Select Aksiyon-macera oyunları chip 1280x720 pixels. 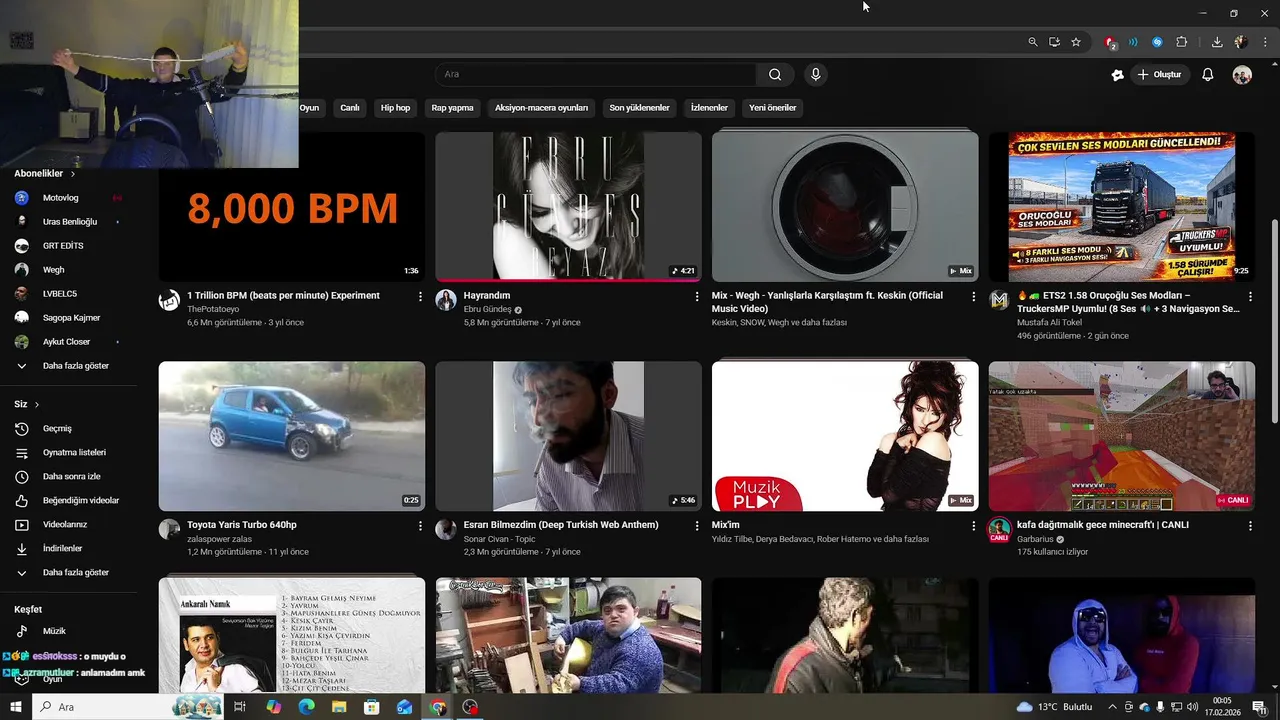pyautogui.click(x=541, y=108)
